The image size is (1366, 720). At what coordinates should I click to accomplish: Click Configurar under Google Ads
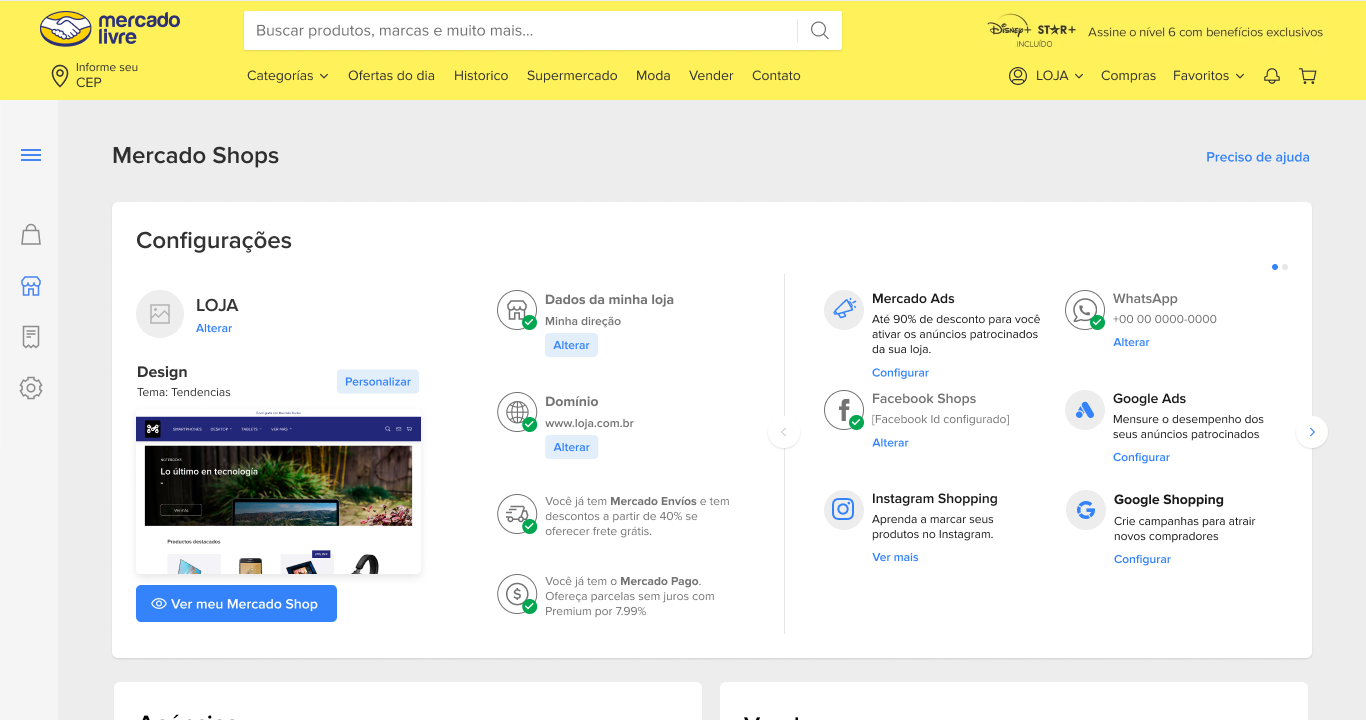pos(1141,457)
